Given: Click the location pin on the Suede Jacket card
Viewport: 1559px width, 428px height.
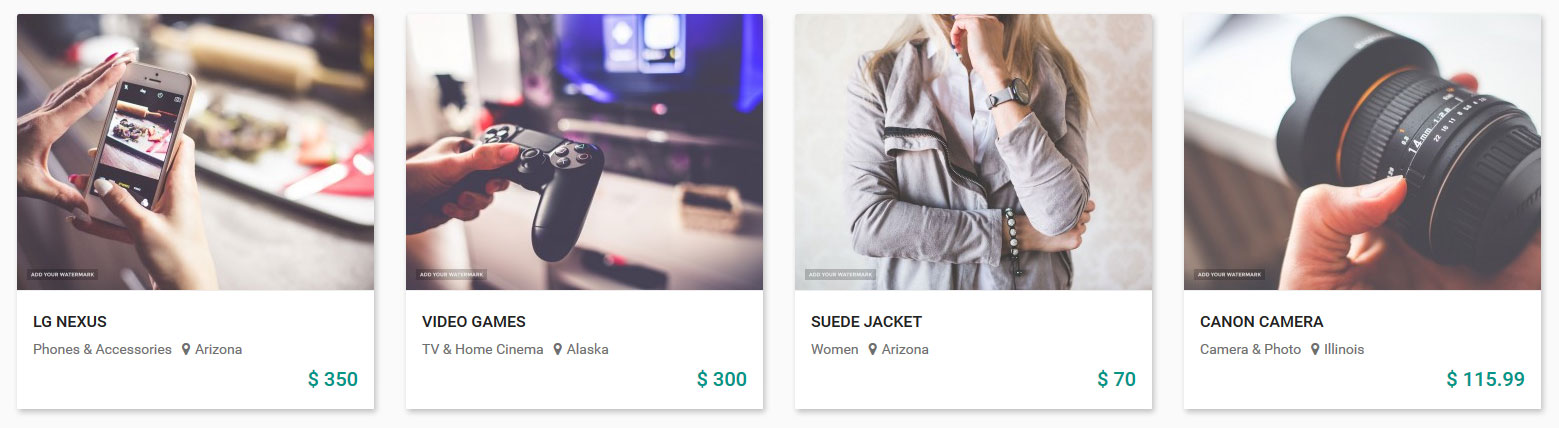Looking at the screenshot, I should [x=873, y=350].
